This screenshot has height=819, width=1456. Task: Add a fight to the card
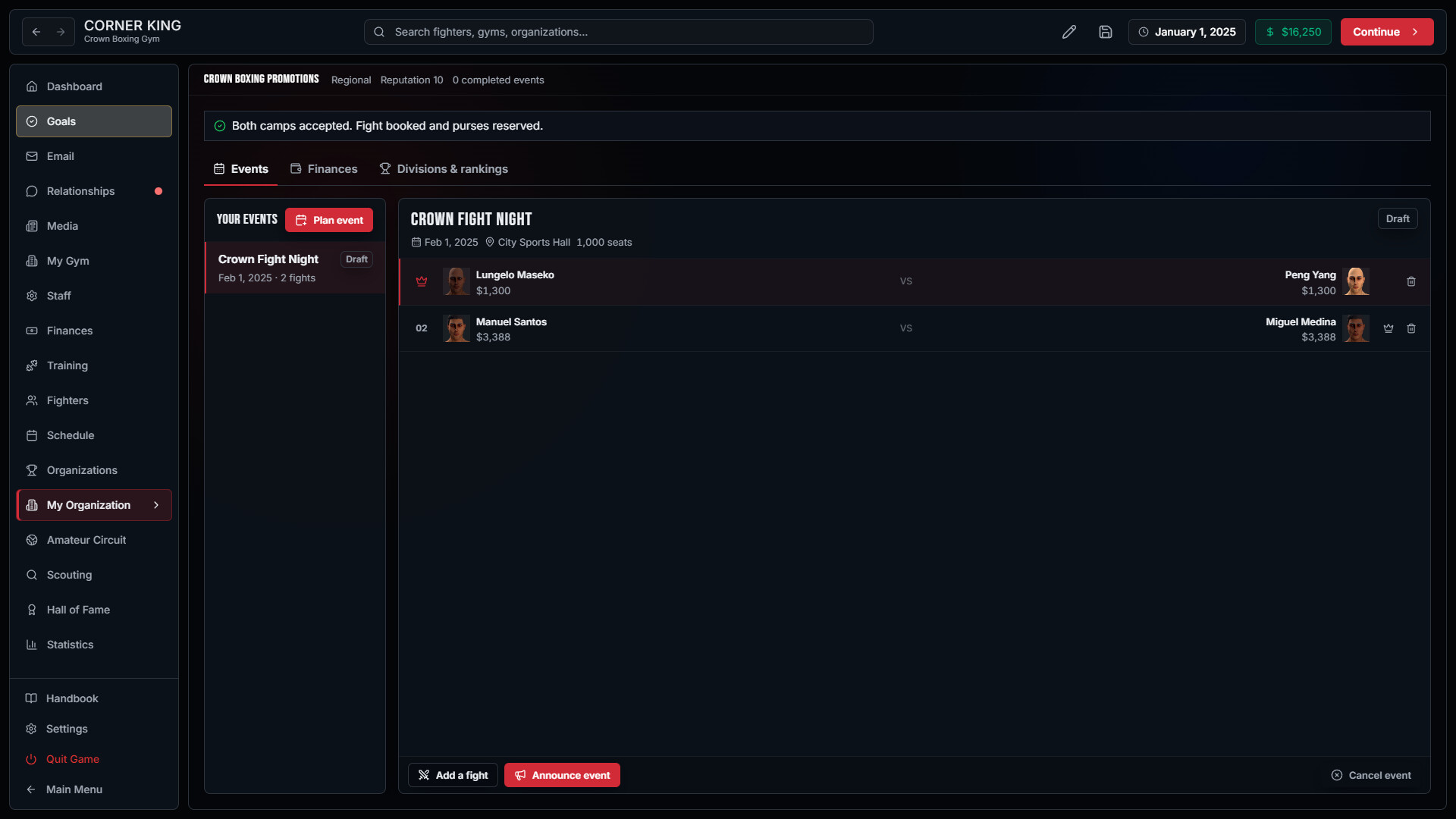pyautogui.click(x=453, y=775)
